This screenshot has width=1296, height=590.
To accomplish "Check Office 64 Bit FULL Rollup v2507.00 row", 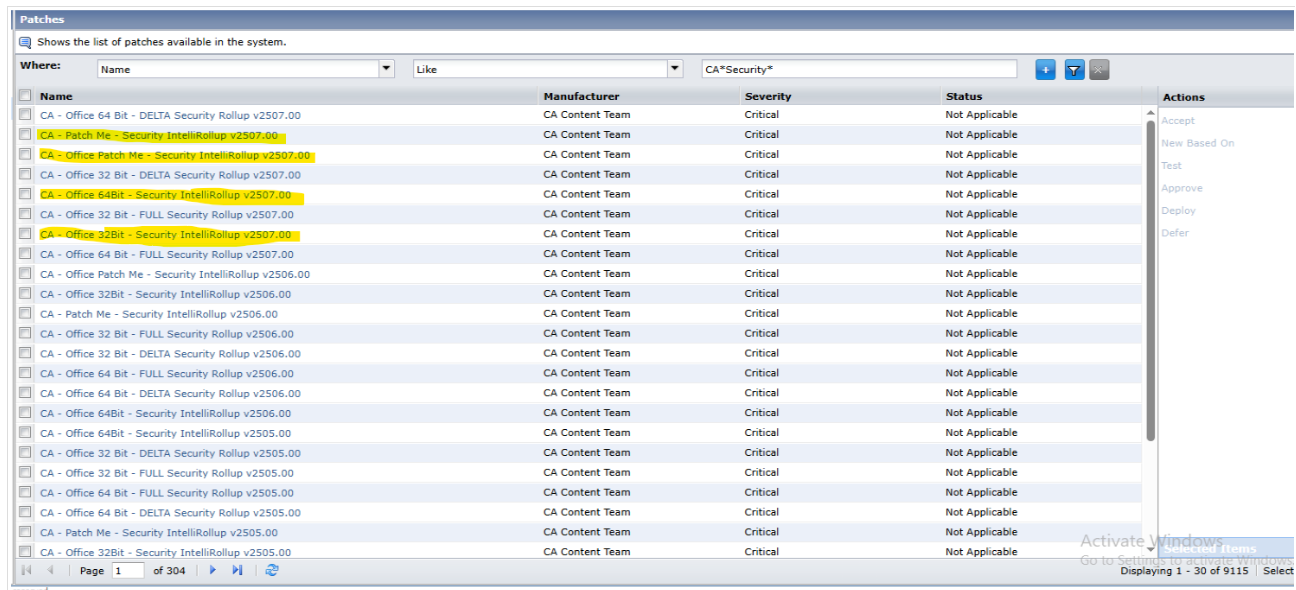I will [25, 254].
